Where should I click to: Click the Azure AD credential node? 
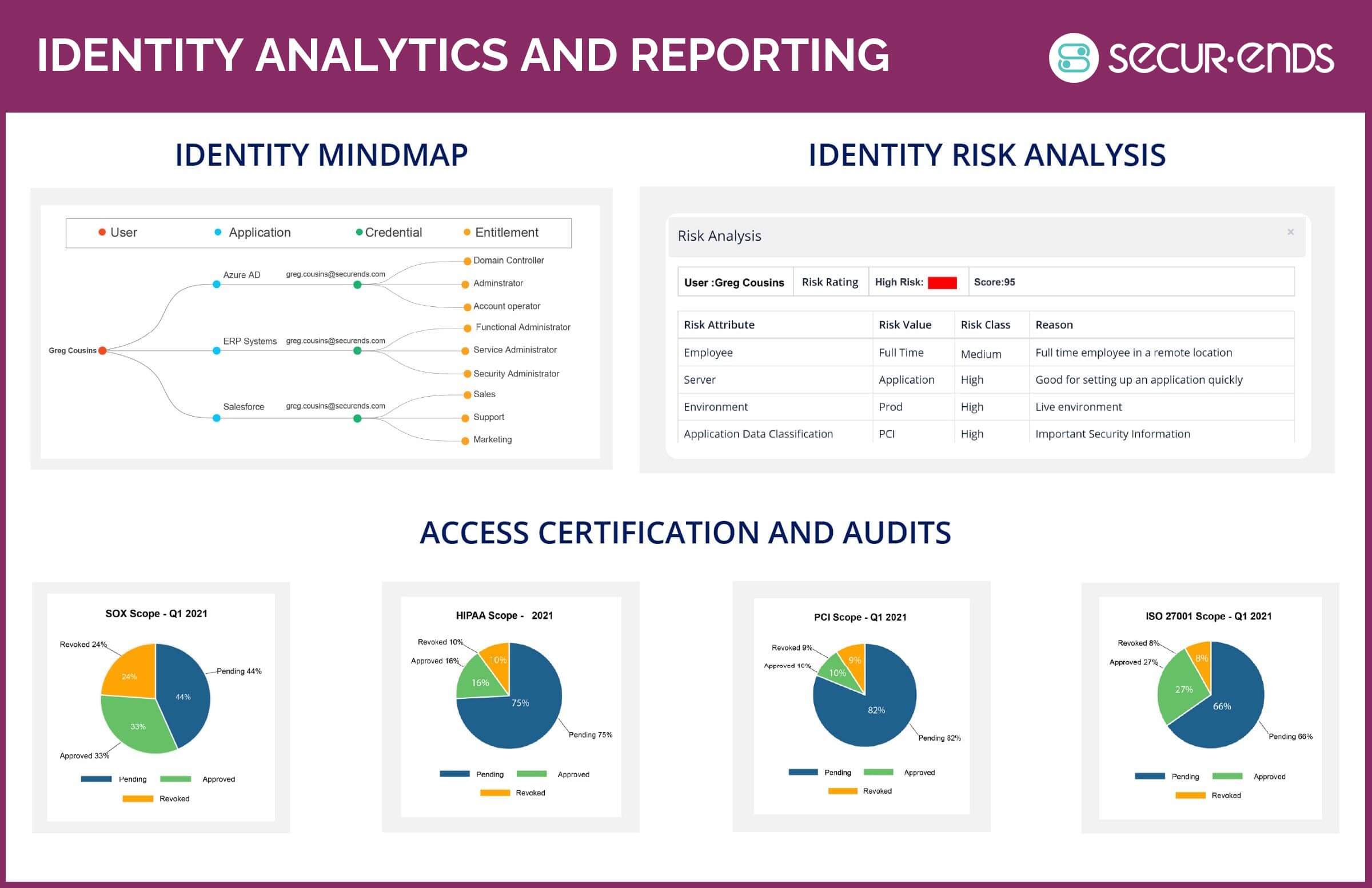pyautogui.click(x=357, y=285)
